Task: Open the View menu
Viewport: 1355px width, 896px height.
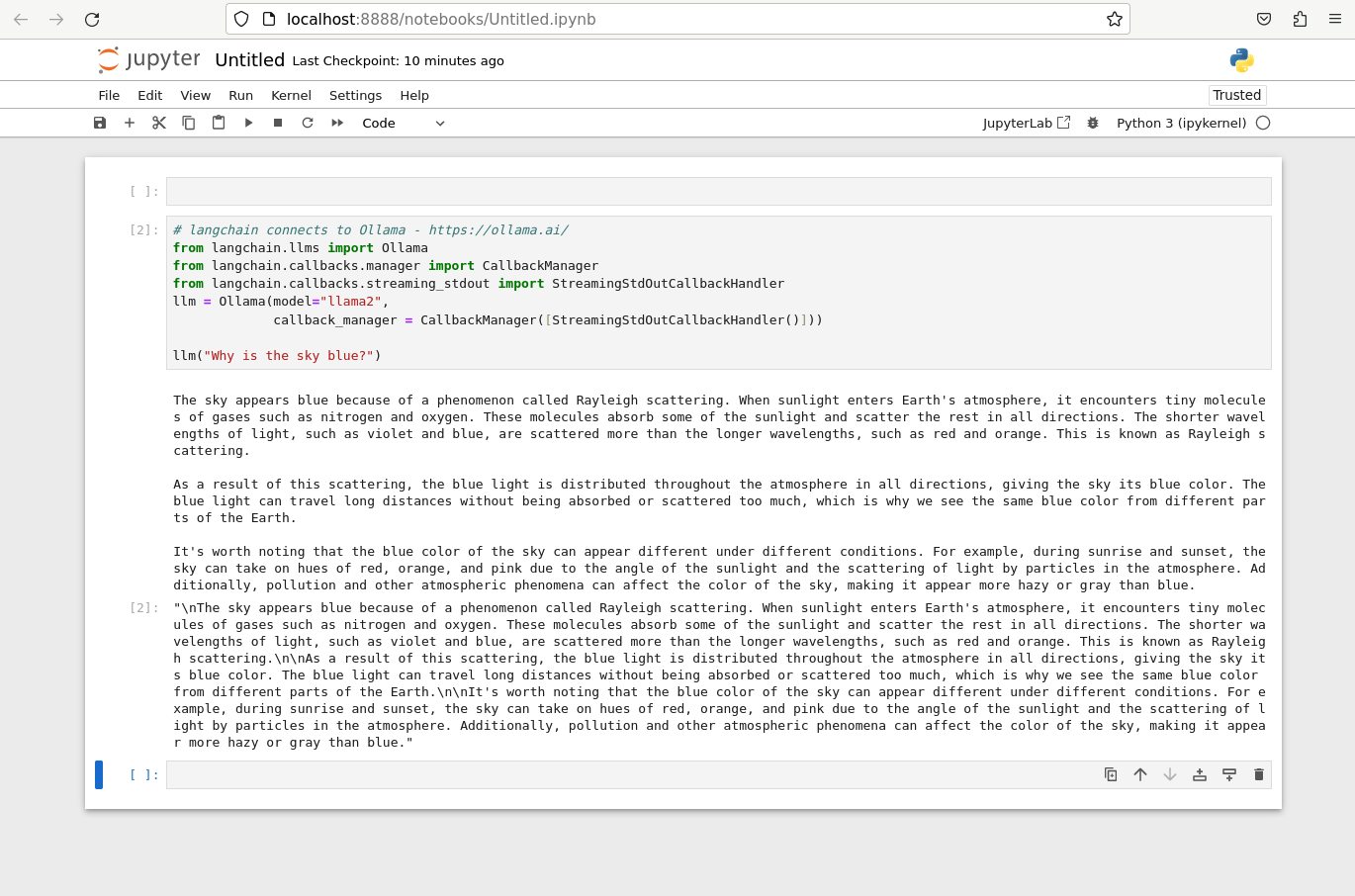Action: tap(196, 95)
